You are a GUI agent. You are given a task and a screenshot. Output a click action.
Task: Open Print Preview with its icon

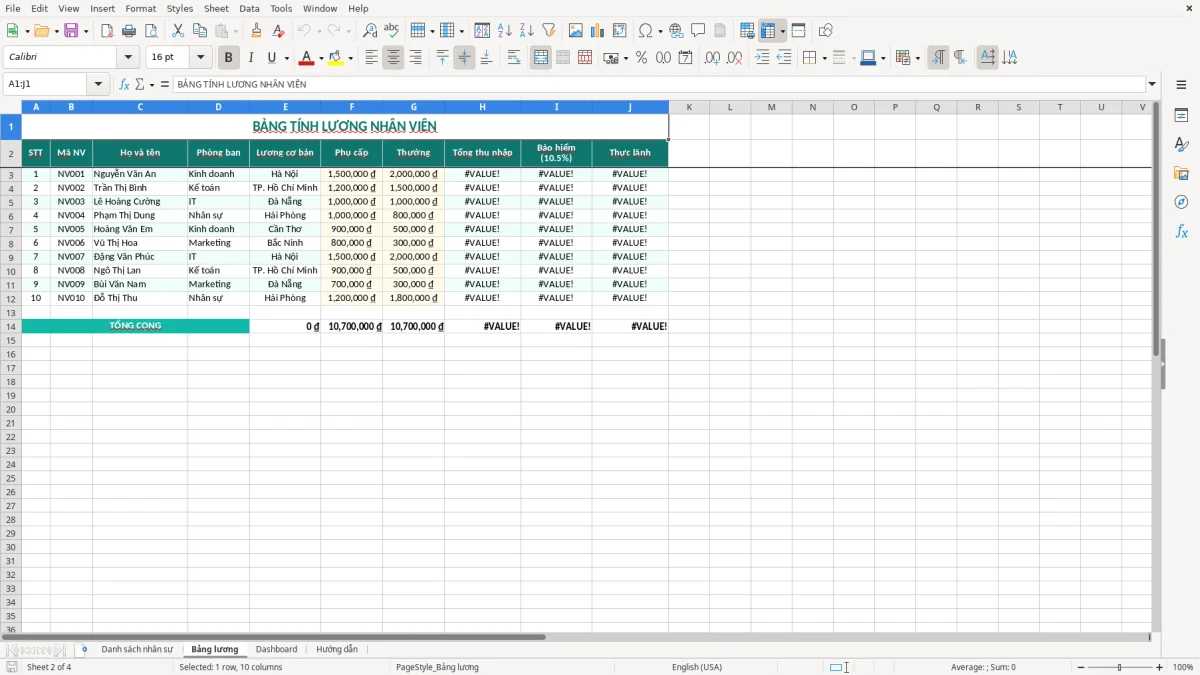[x=151, y=31]
